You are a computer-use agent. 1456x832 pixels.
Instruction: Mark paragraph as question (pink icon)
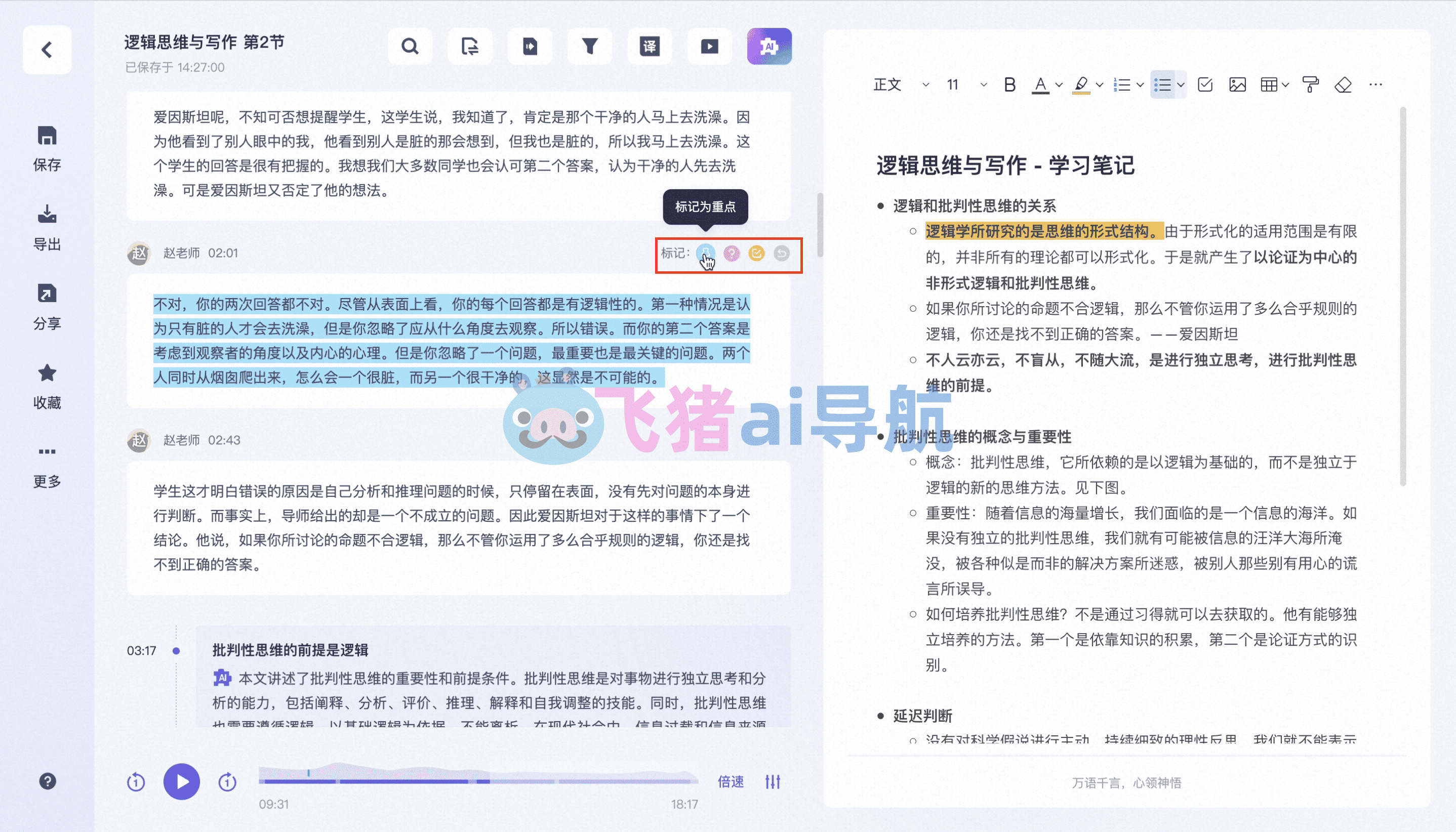coord(731,253)
